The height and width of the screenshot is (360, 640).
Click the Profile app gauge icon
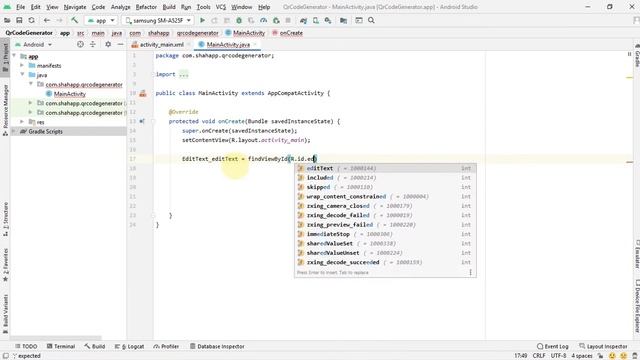tap(264, 20)
